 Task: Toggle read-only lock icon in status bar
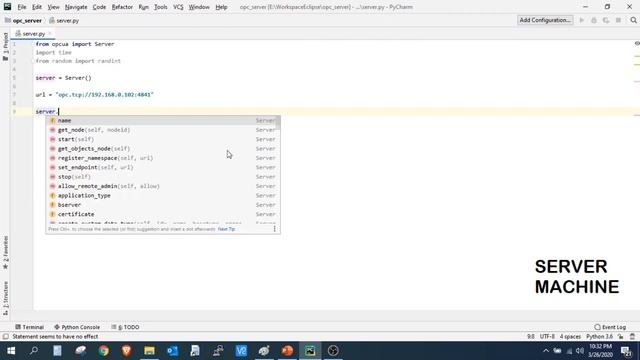click(x=620, y=337)
